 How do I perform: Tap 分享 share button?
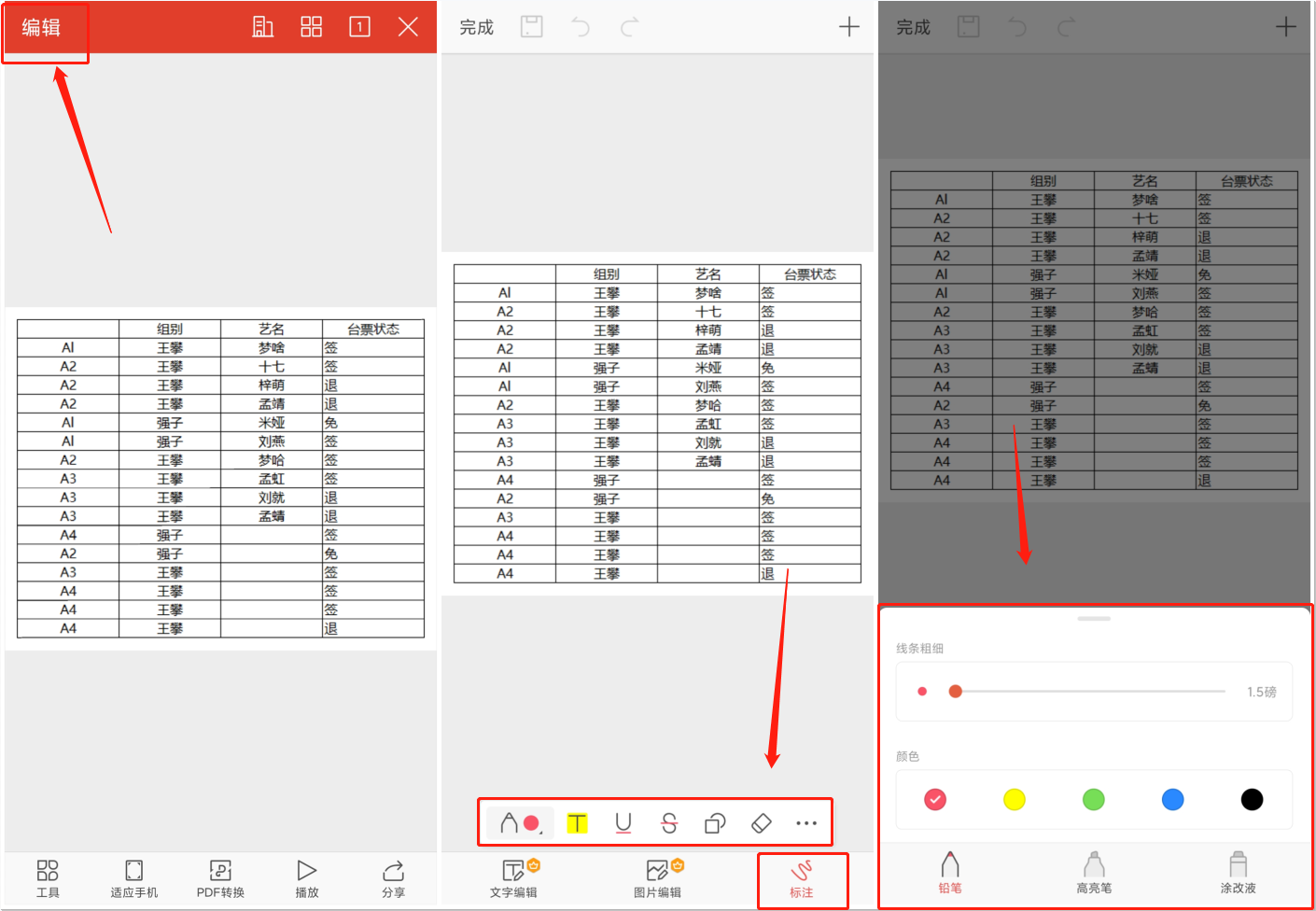(x=393, y=879)
